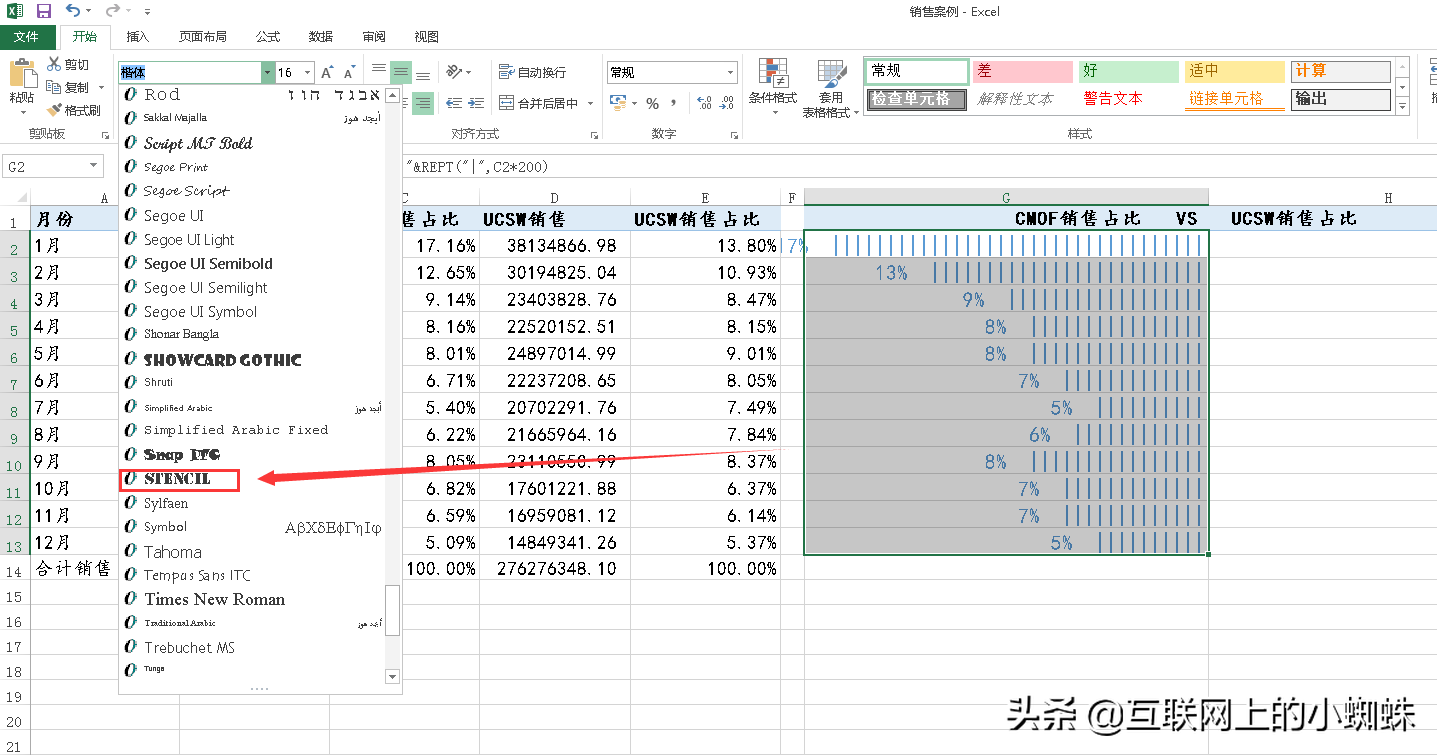The image size is (1437, 755).
Task: Open Conditional Formatting (条件格式)
Action: tap(773, 87)
